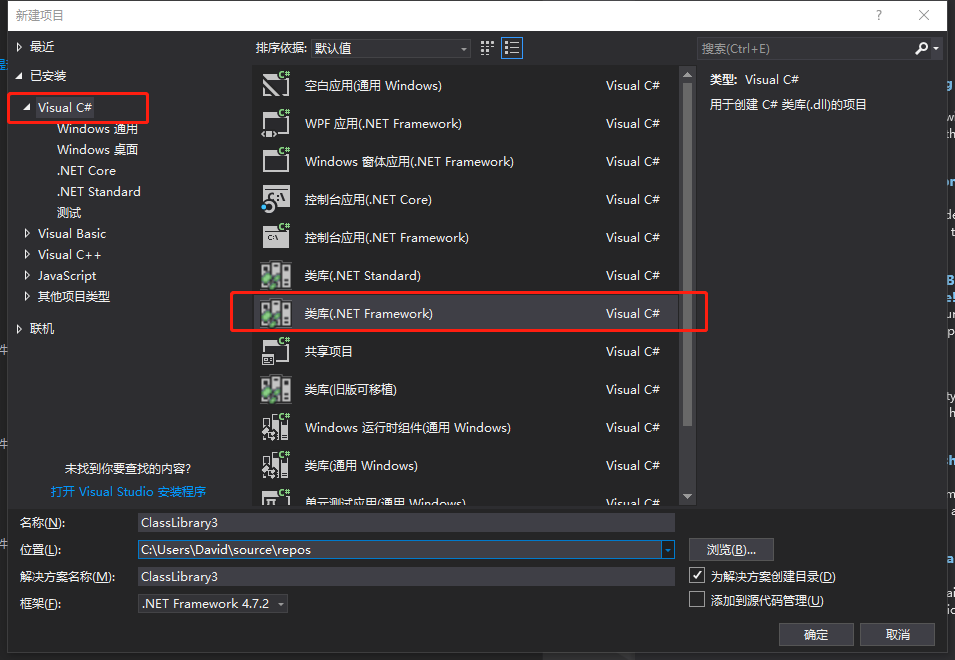
Task: Click the help question mark icon
Action: 878,15
